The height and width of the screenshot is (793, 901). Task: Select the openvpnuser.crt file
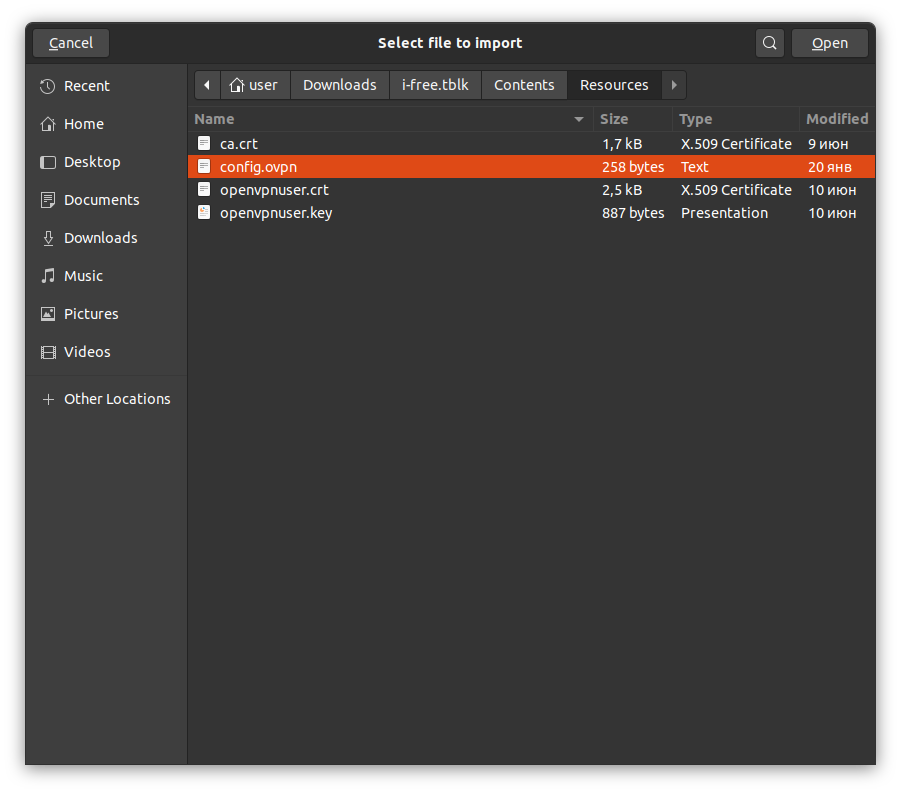(274, 190)
